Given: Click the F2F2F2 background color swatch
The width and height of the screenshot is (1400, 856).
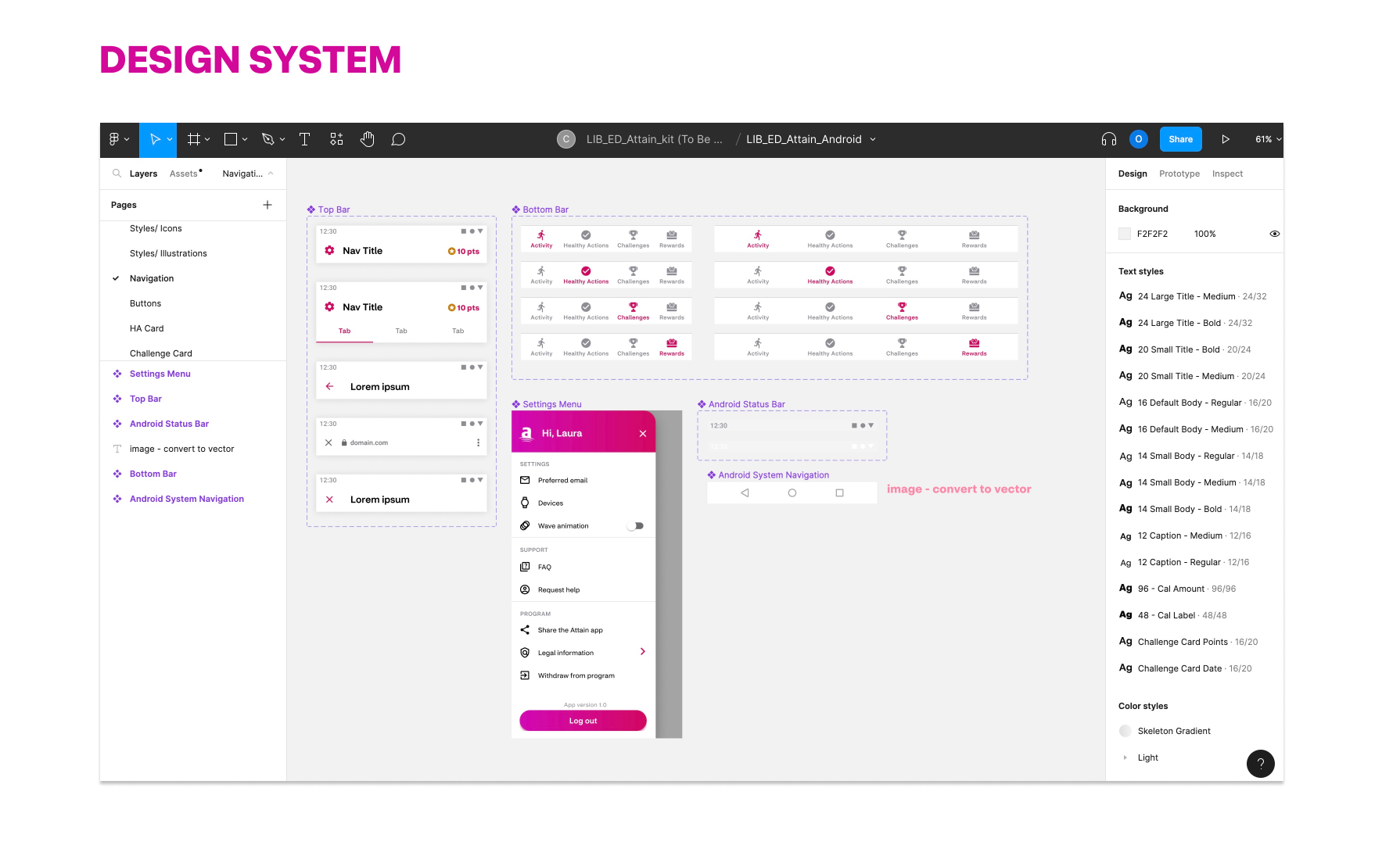Looking at the screenshot, I should tap(1125, 234).
